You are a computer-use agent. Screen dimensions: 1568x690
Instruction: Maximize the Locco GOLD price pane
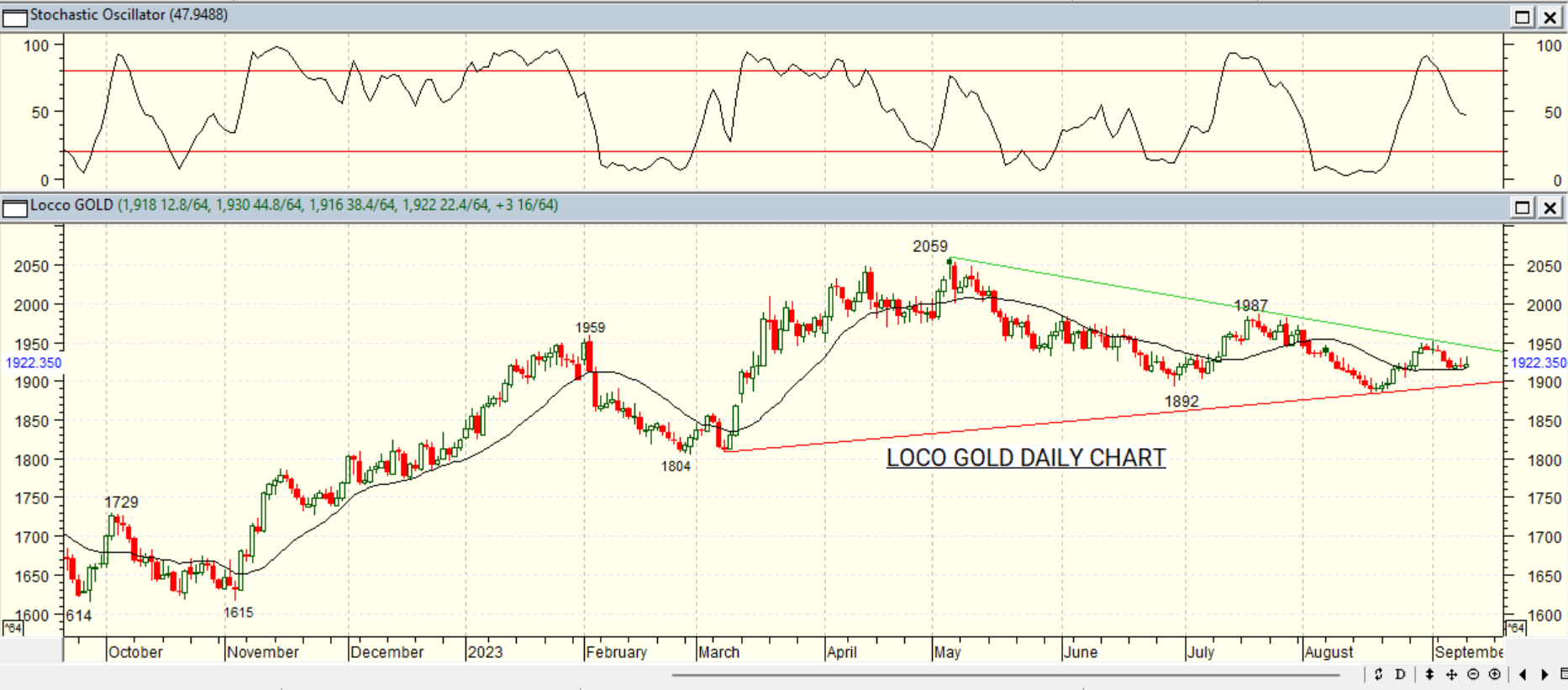1523,208
